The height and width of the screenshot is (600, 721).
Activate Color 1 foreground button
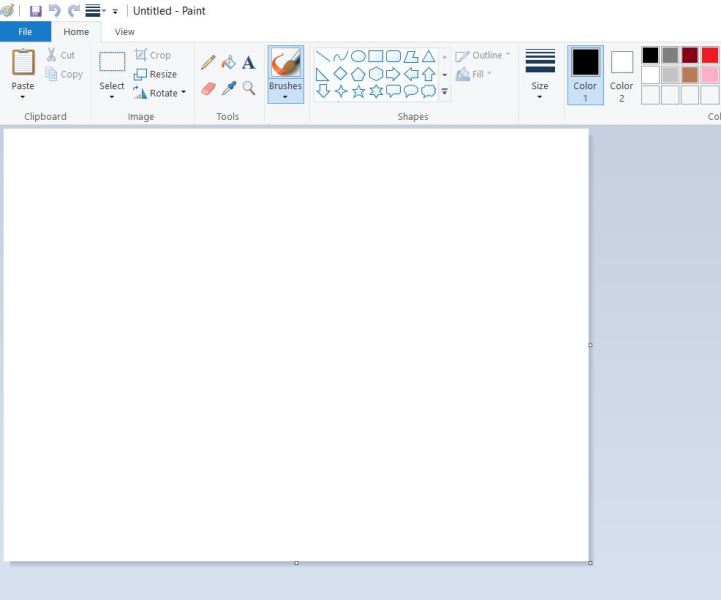tap(585, 75)
